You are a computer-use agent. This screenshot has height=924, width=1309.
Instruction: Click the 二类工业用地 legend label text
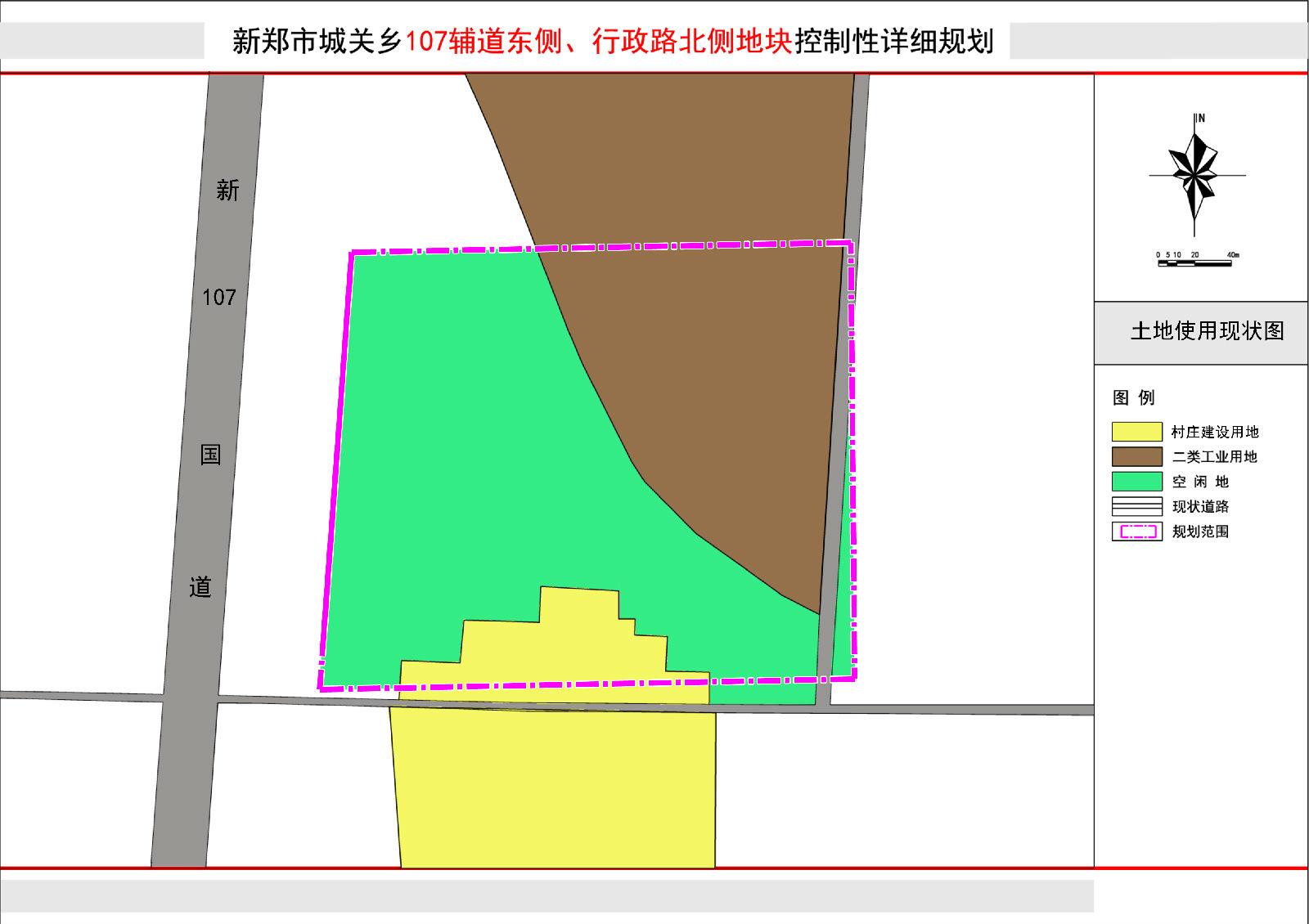[1214, 456]
